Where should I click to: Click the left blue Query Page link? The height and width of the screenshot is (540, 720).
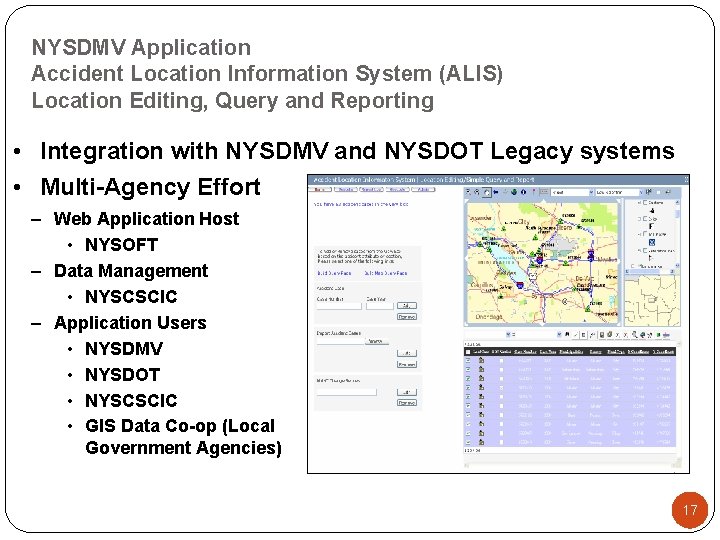[x=334, y=273]
